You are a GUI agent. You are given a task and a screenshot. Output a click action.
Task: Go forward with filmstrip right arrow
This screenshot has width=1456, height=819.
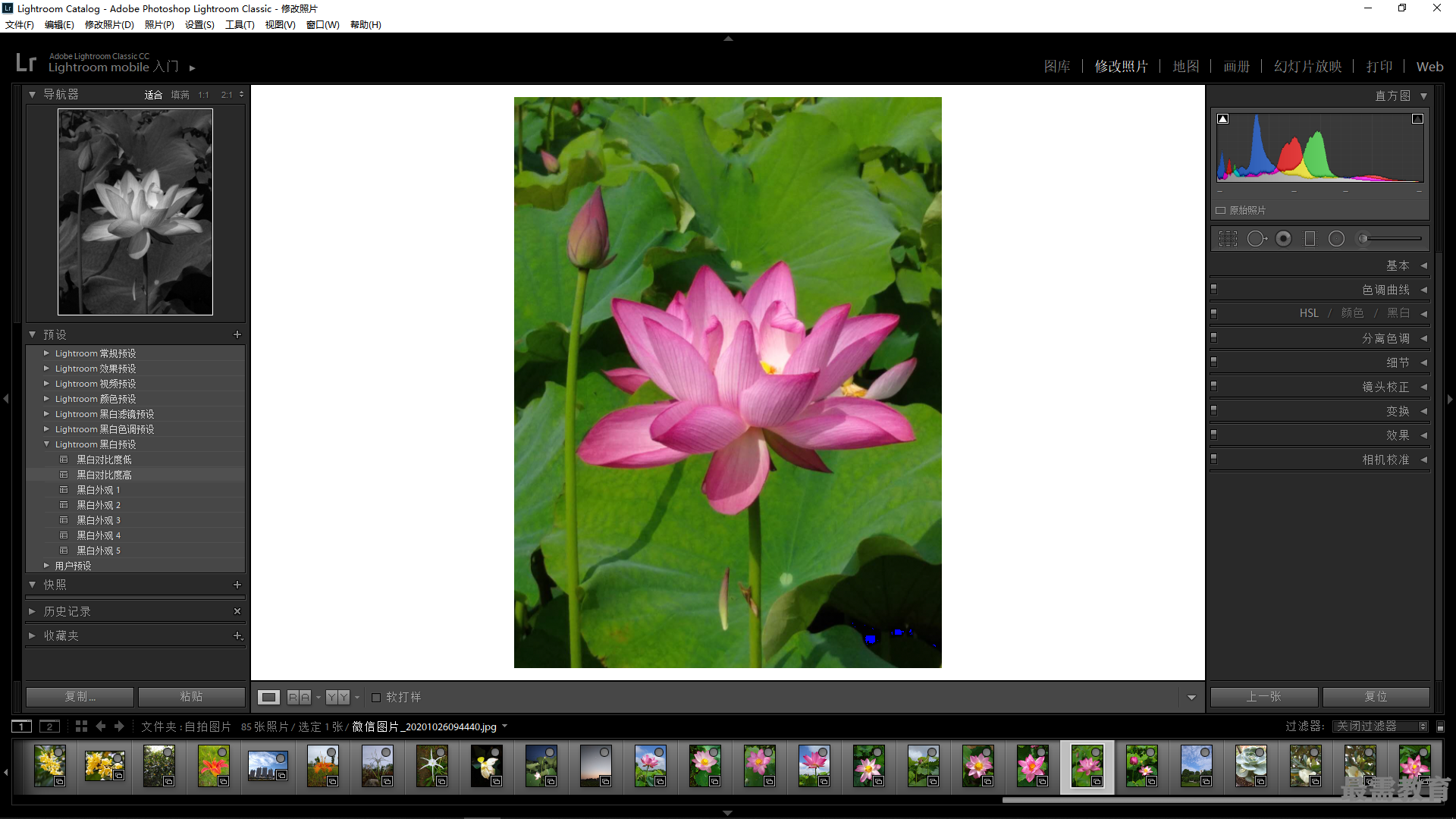[x=119, y=726]
